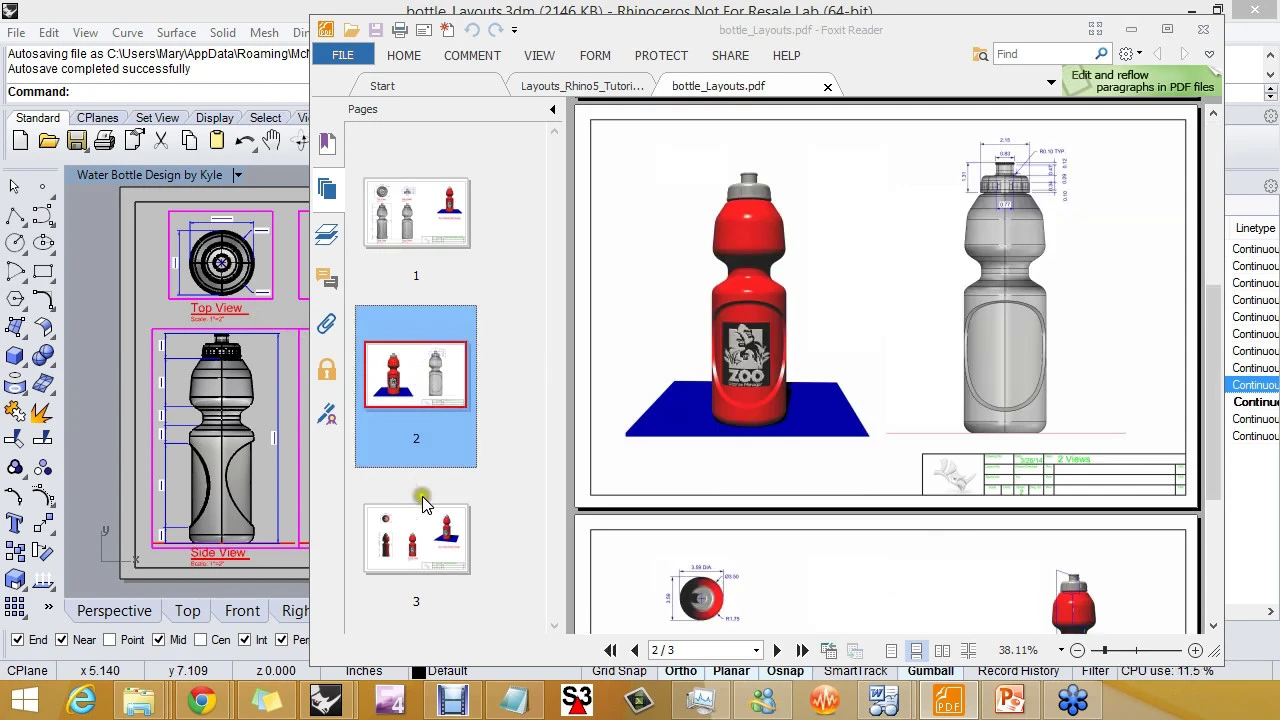The image size is (1280, 720).
Task: Go to the next page in Foxit
Action: pos(777,650)
